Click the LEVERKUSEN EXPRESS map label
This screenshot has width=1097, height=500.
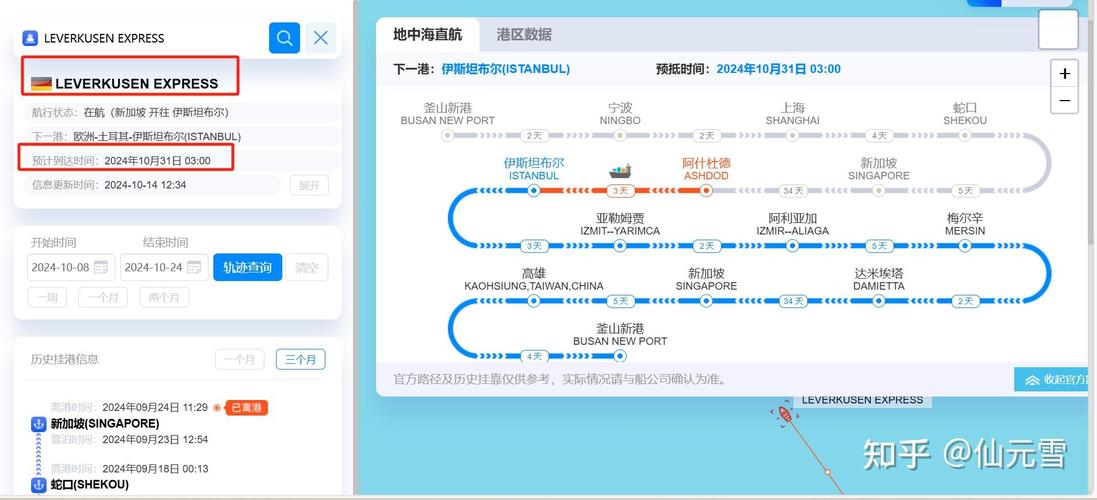point(862,400)
